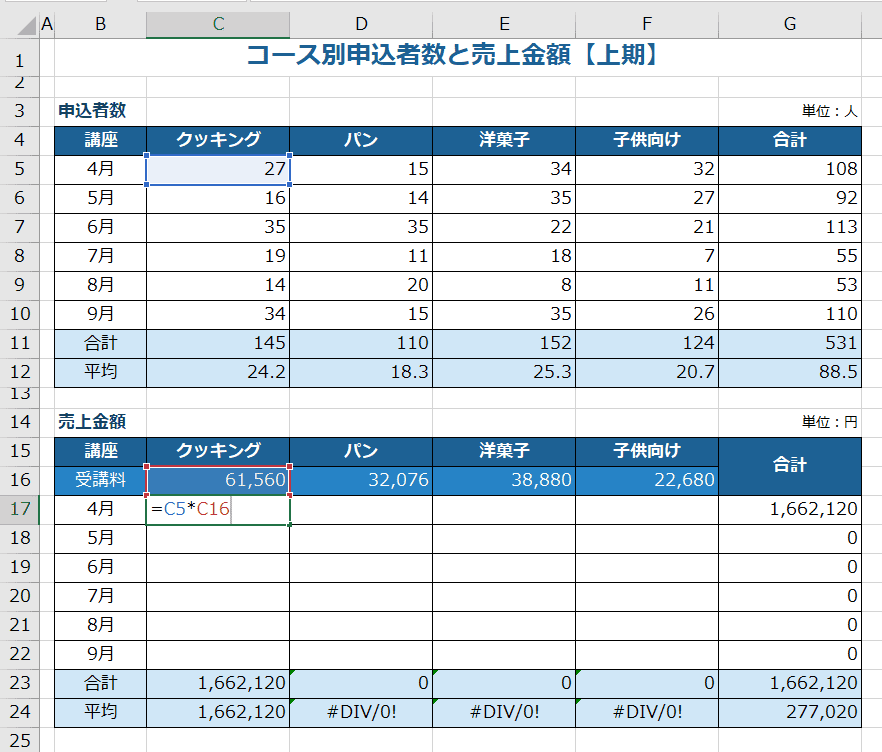Click the 申込者数 section label
The width and height of the screenshot is (882, 752).
coord(92,111)
